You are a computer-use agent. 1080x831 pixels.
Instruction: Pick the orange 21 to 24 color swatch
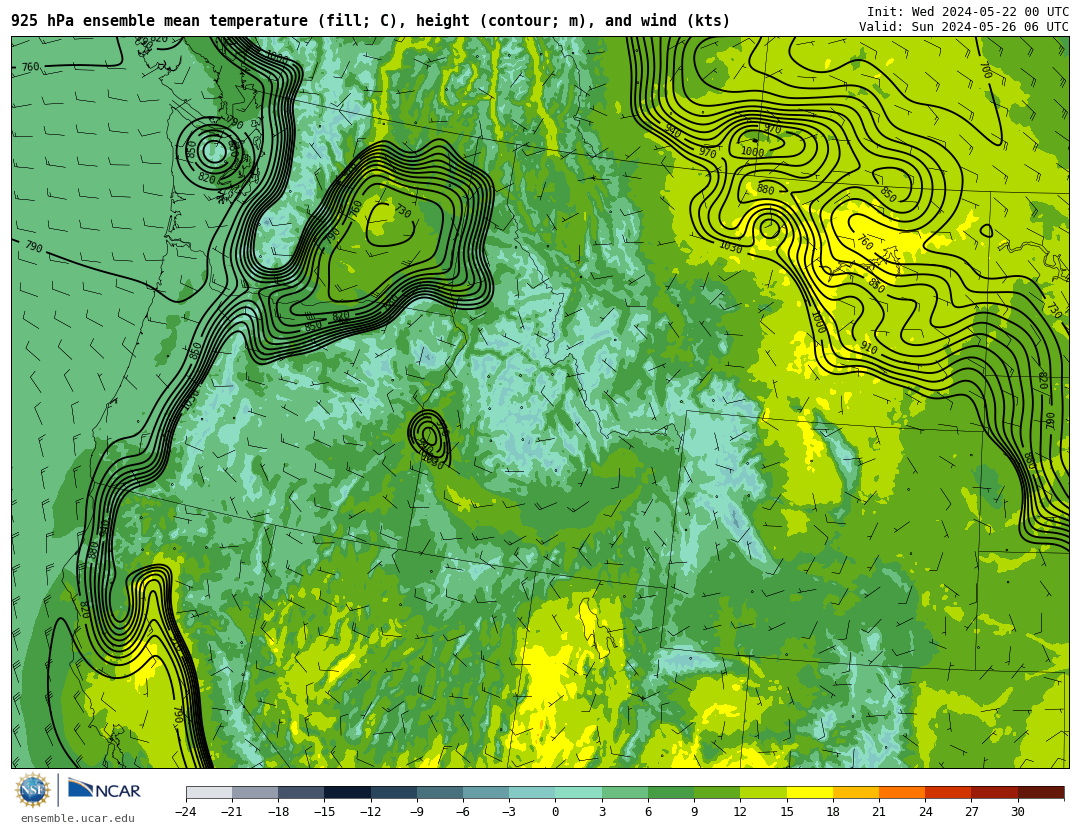(x=902, y=792)
